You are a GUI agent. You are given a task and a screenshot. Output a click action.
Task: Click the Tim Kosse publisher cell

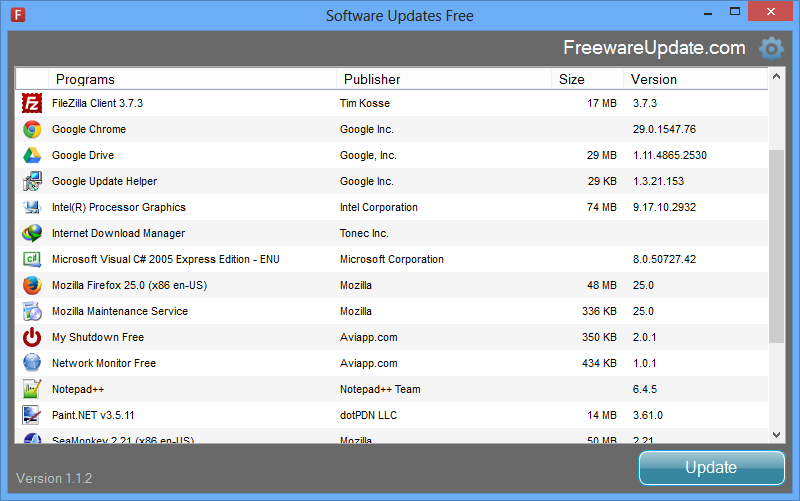(365, 103)
